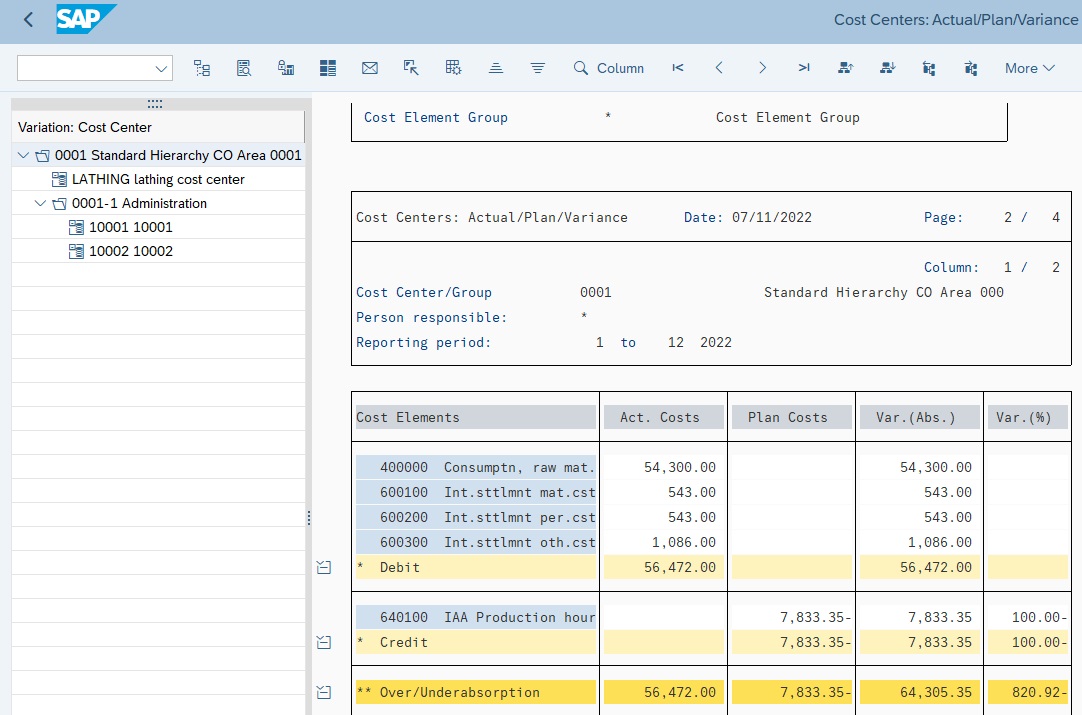Select the search Column magnifier icon
The width and height of the screenshot is (1082, 715).
pos(581,68)
